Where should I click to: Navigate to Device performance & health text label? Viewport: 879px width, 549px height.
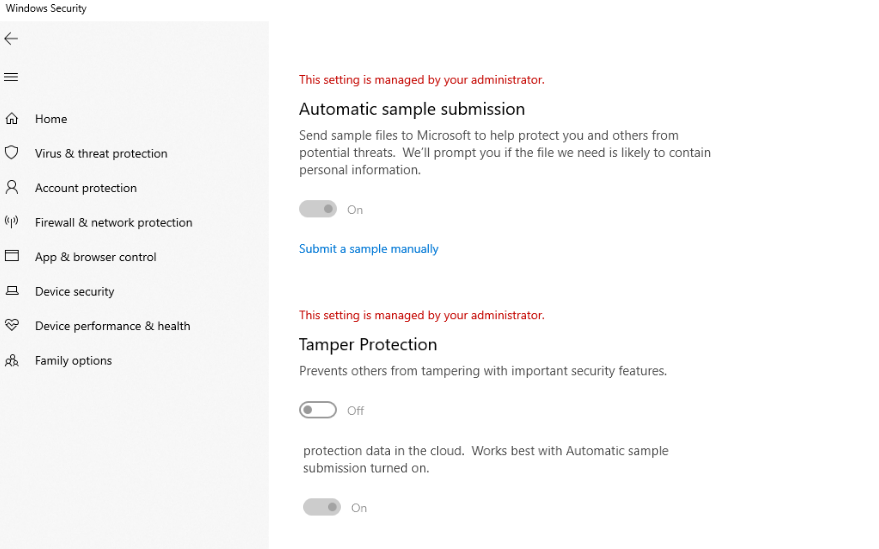[x=112, y=326]
